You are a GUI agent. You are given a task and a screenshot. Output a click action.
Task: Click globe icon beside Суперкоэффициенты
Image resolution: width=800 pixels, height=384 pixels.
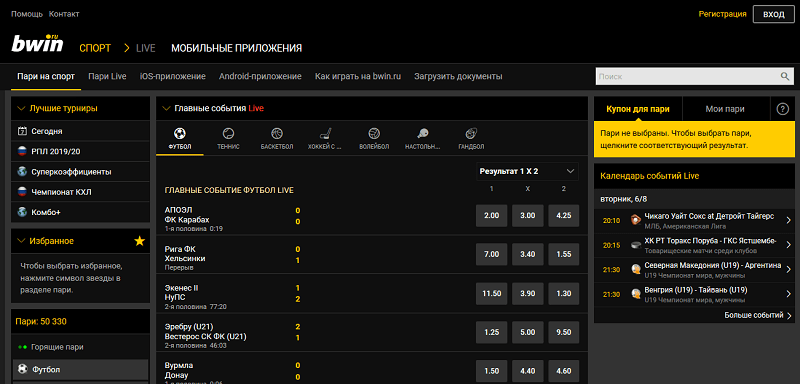[x=22, y=172]
